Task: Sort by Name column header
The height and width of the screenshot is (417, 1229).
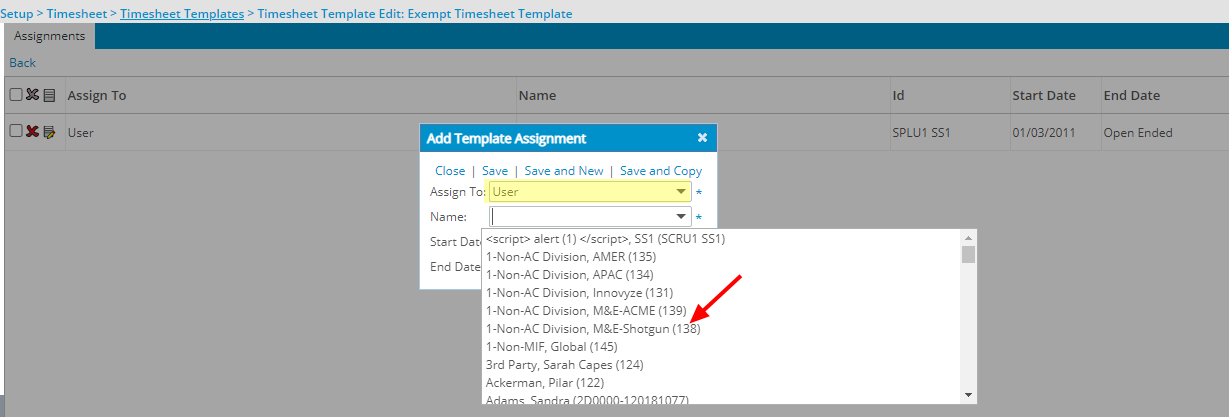Action: pos(538,95)
